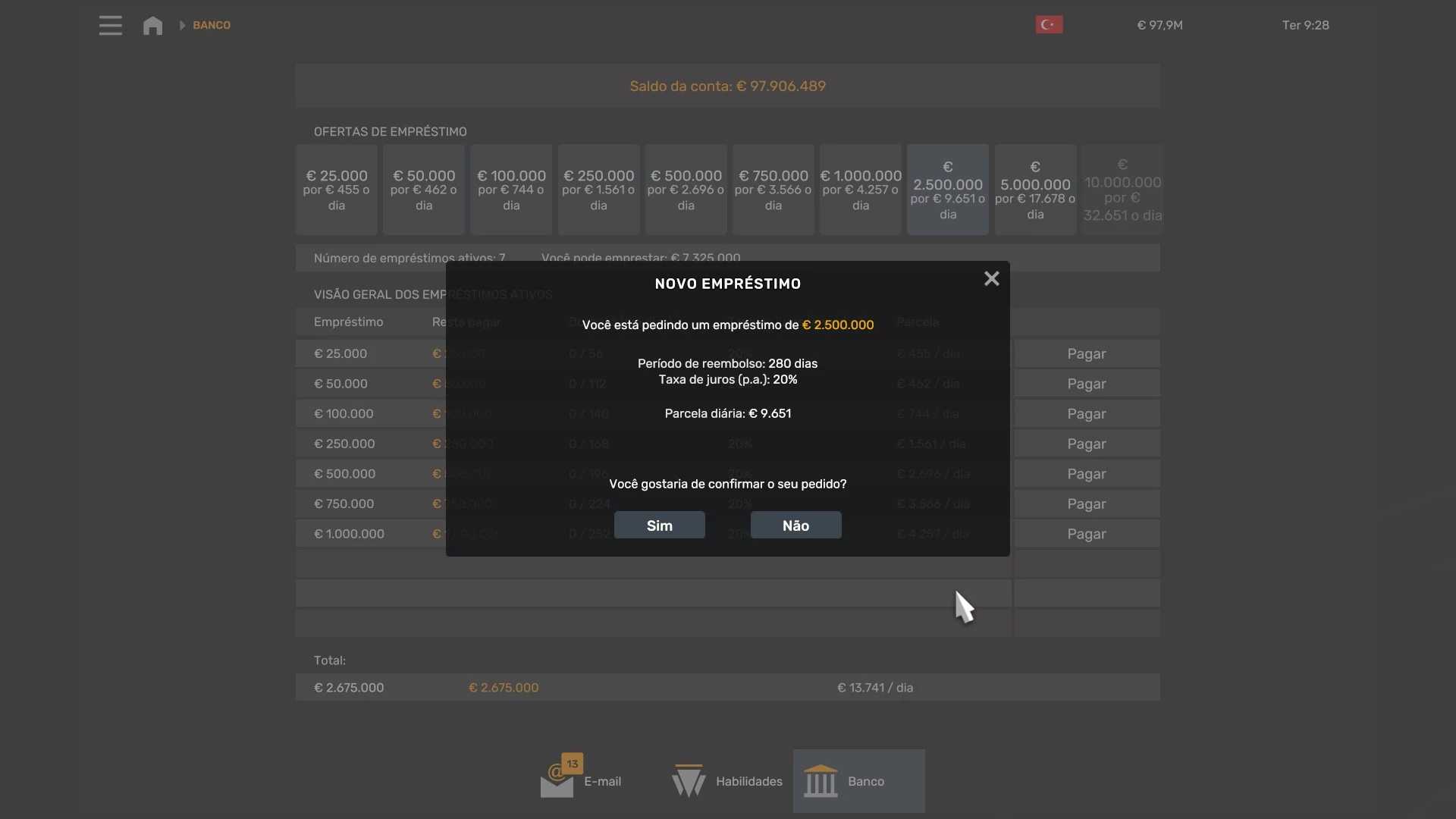The image size is (1456, 819).
Task: Select the € 5.000.000 loan offer
Action: (1035, 190)
